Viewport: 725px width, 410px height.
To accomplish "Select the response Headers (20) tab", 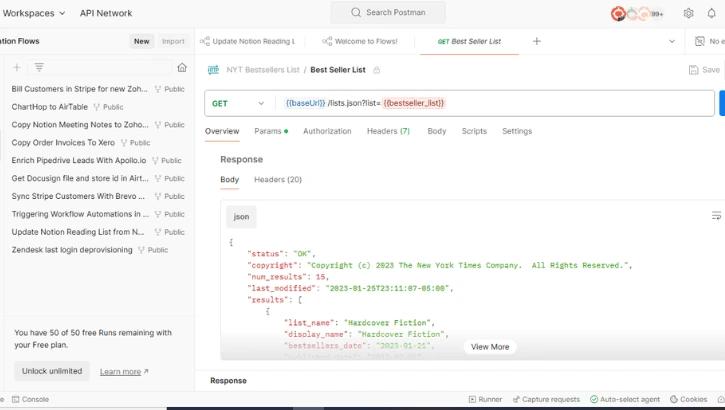I will [x=278, y=179].
